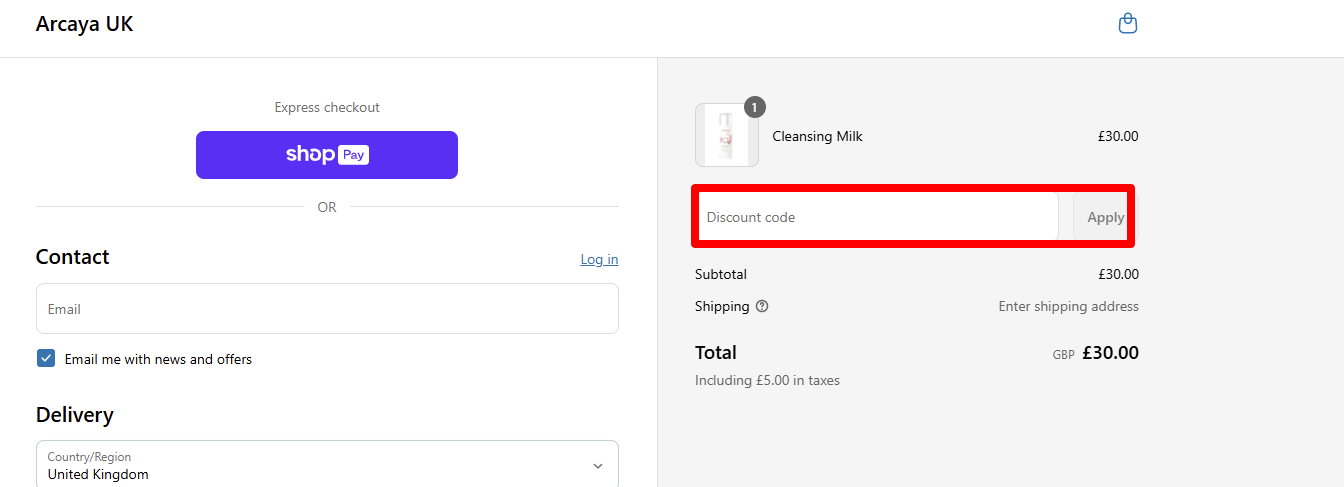Select the Including £5.00 in taxes text
The image size is (1344, 487).
pyautogui.click(x=767, y=380)
